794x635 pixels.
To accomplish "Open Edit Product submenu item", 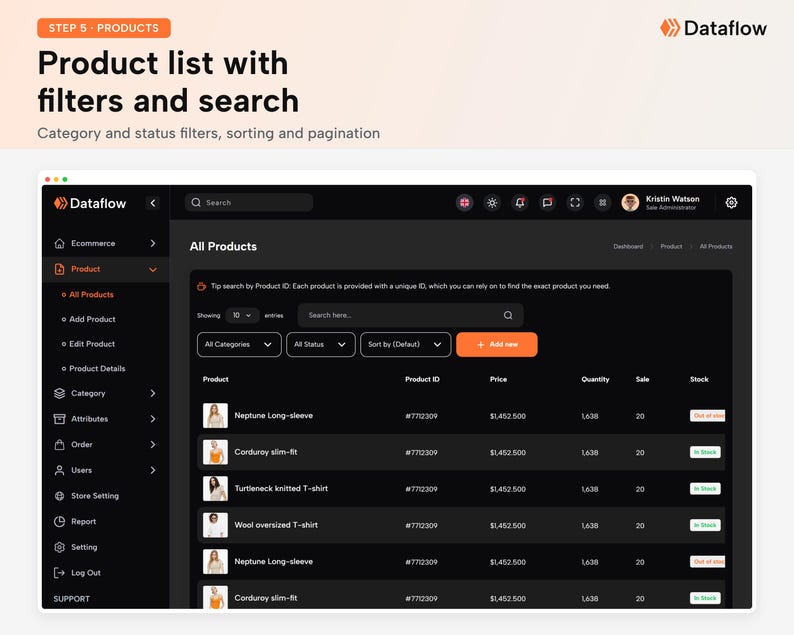I will [92, 344].
